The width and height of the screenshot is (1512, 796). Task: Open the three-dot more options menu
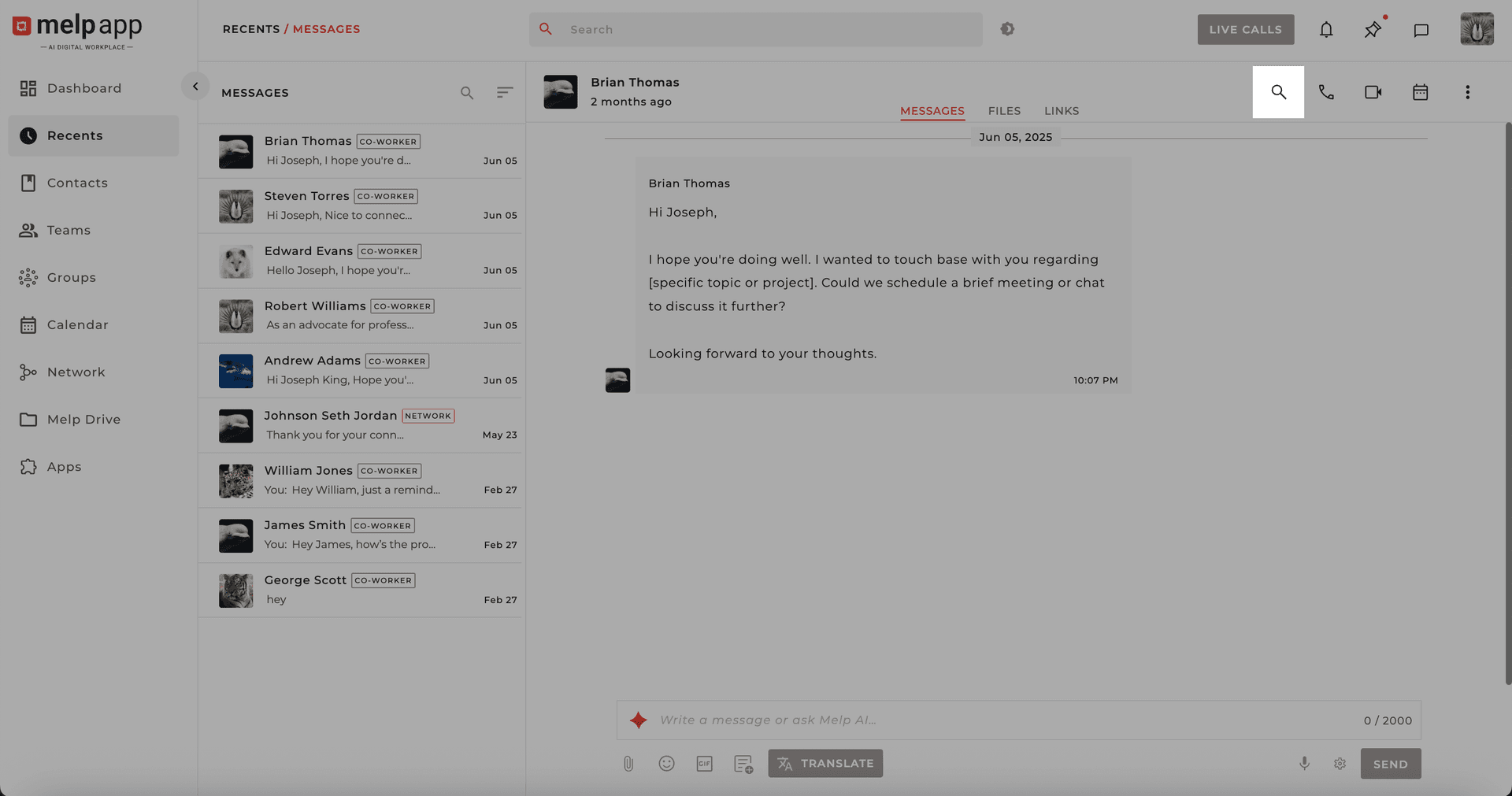click(1467, 92)
